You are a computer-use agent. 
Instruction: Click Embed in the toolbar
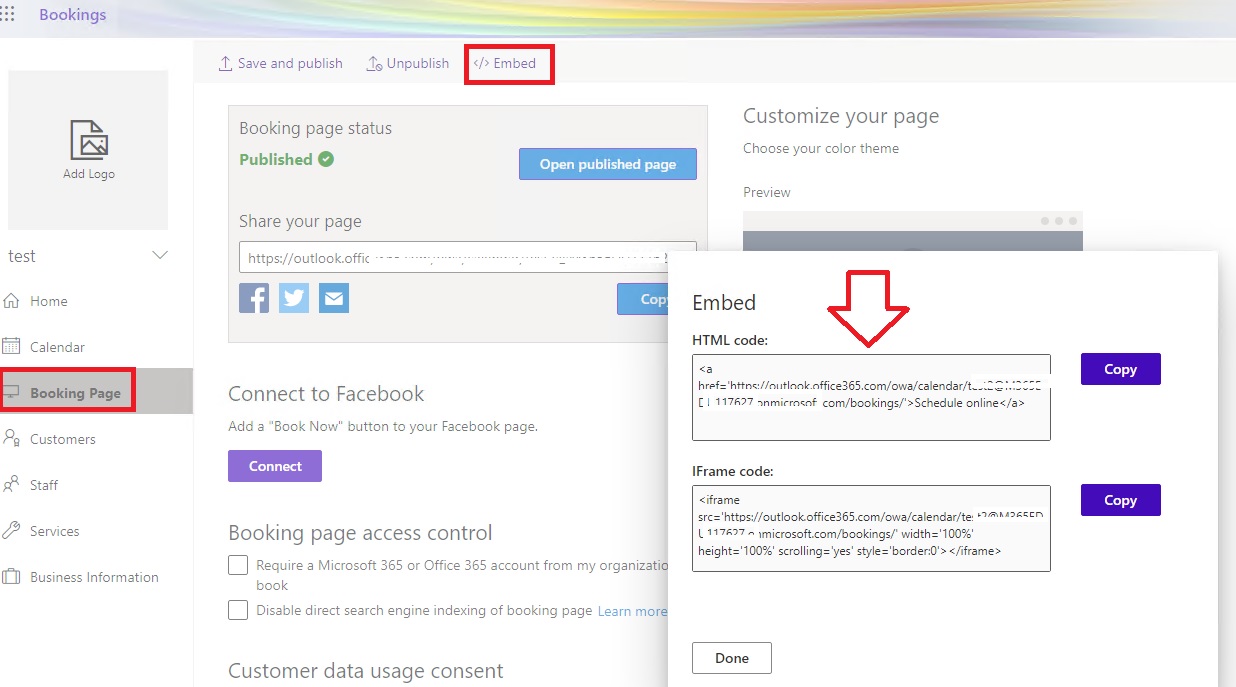pyautogui.click(x=505, y=63)
